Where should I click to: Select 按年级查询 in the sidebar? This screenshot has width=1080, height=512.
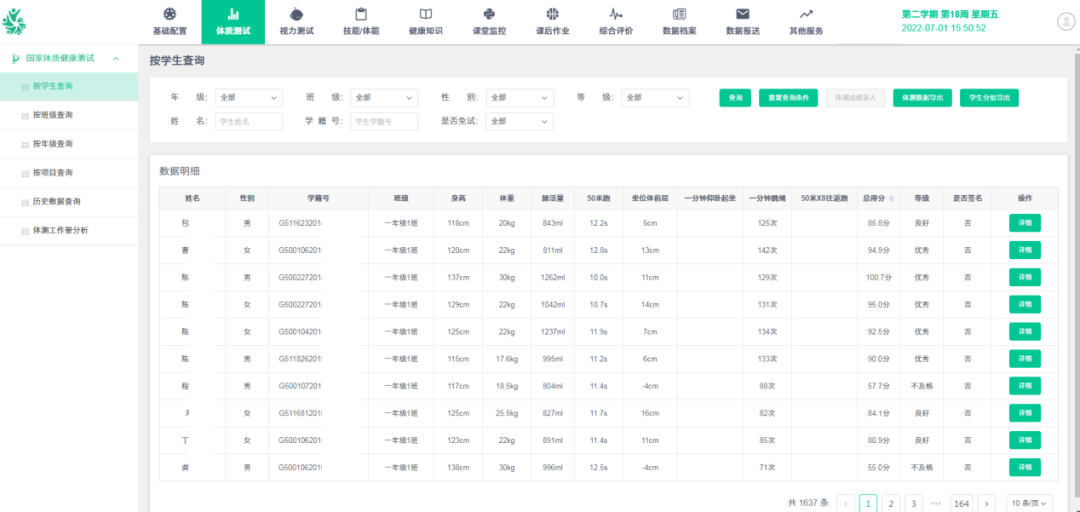tap(69, 144)
